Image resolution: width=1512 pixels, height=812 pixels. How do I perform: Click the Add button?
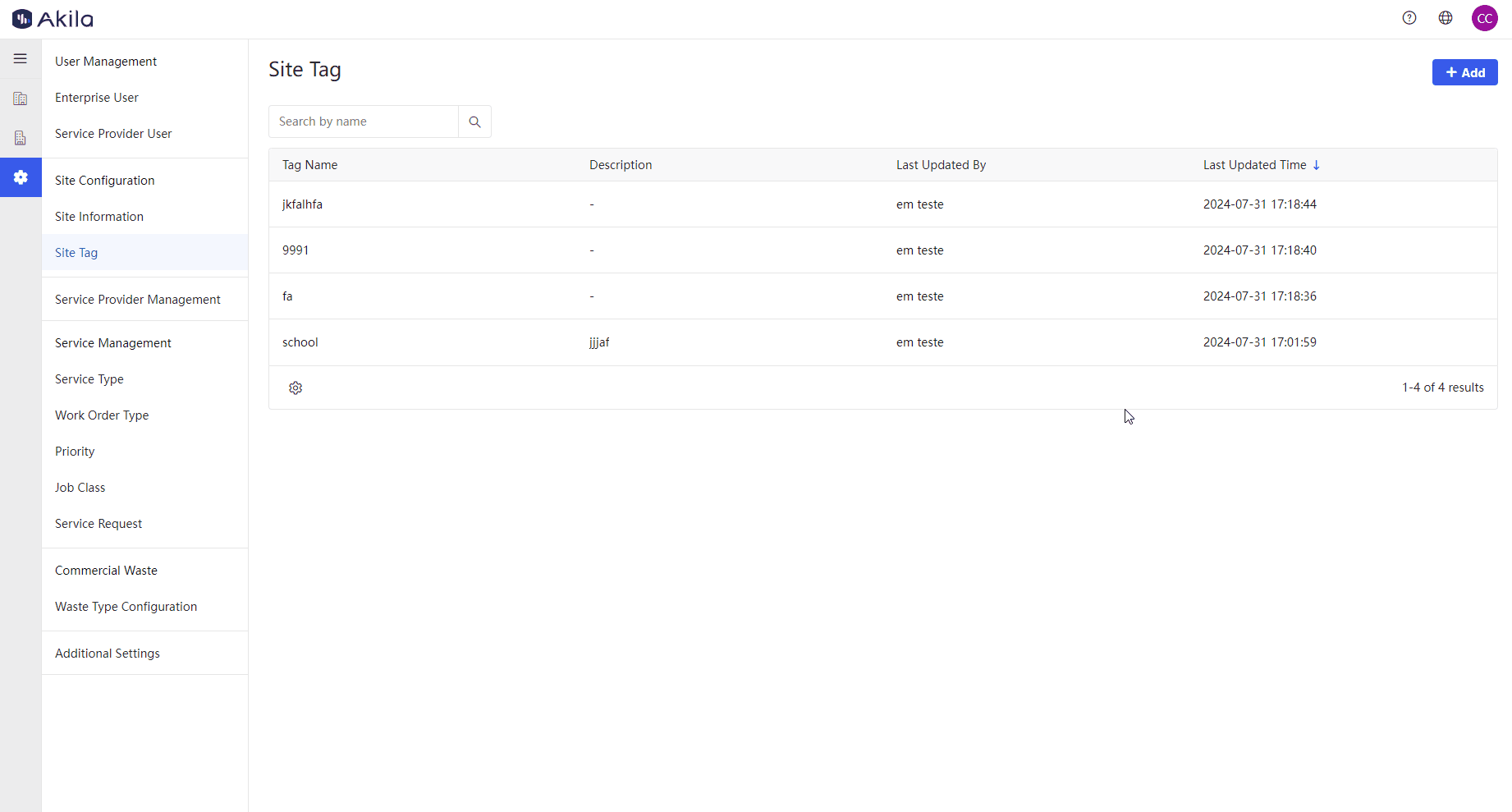pyautogui.click(x=1464, y=72)
